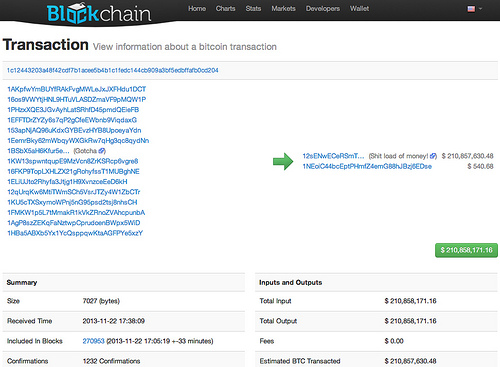This screenshot has width=500, height=367.
Task: Select the Fees value $ 0.00
Action: click(x=394, y=341)
